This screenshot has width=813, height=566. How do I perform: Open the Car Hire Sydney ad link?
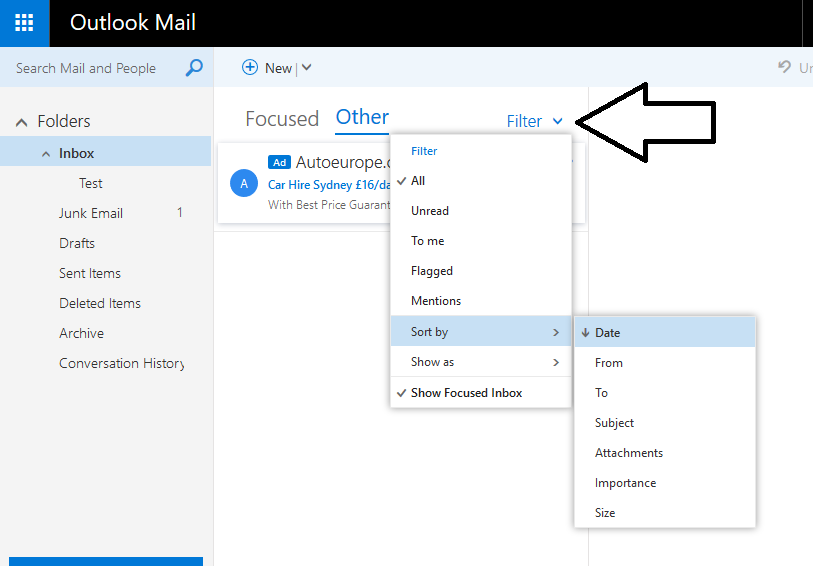click(x=329, y=185)
